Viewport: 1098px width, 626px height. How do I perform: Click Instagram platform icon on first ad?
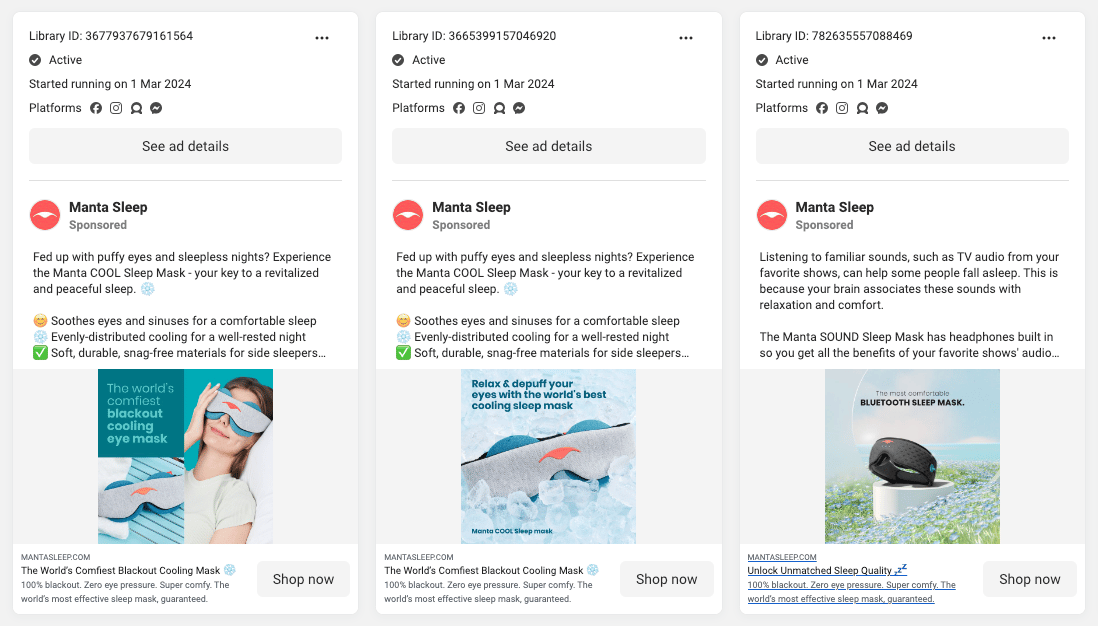click(x=116, y=108)
